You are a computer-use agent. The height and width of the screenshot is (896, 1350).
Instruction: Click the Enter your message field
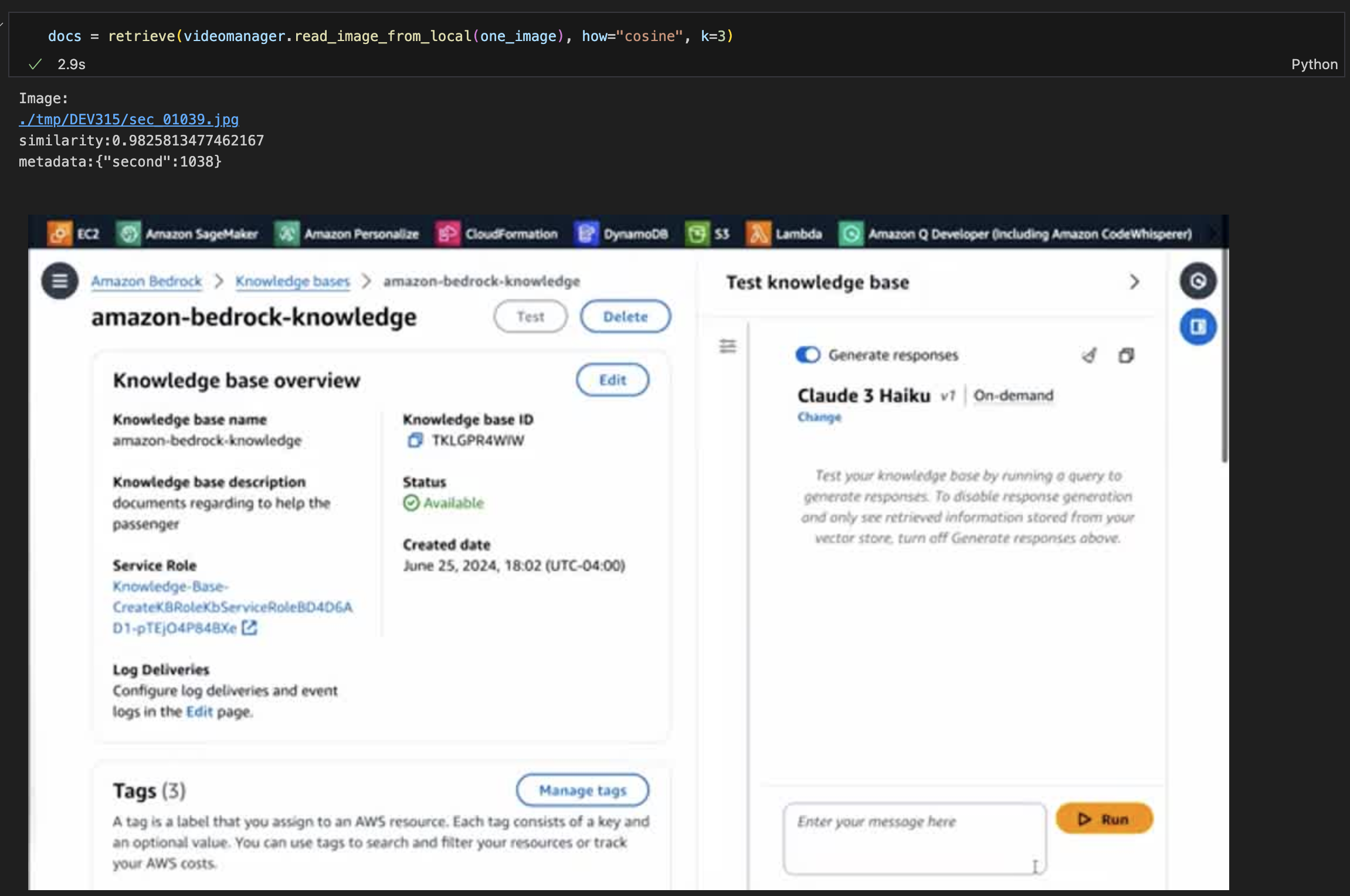point(914,839)
